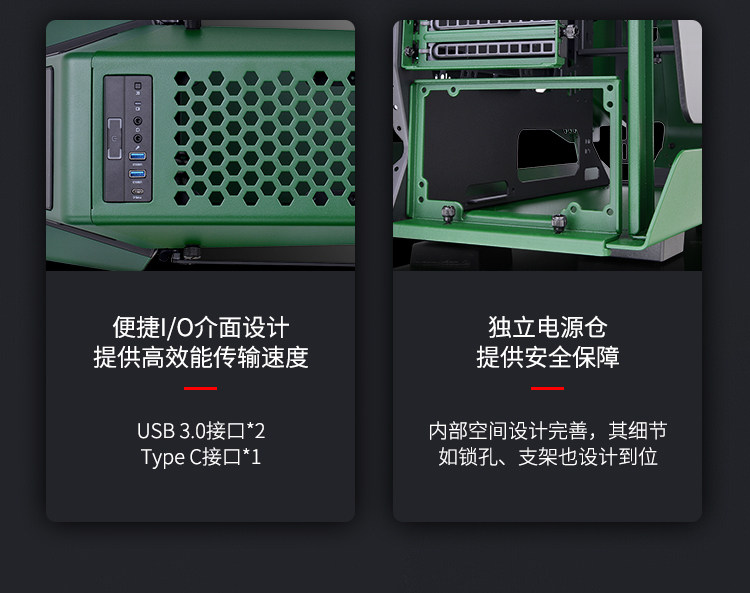Click the power button on I/O panel
The height and width of the screenshot is (593, 750).
tap(114, 139)
